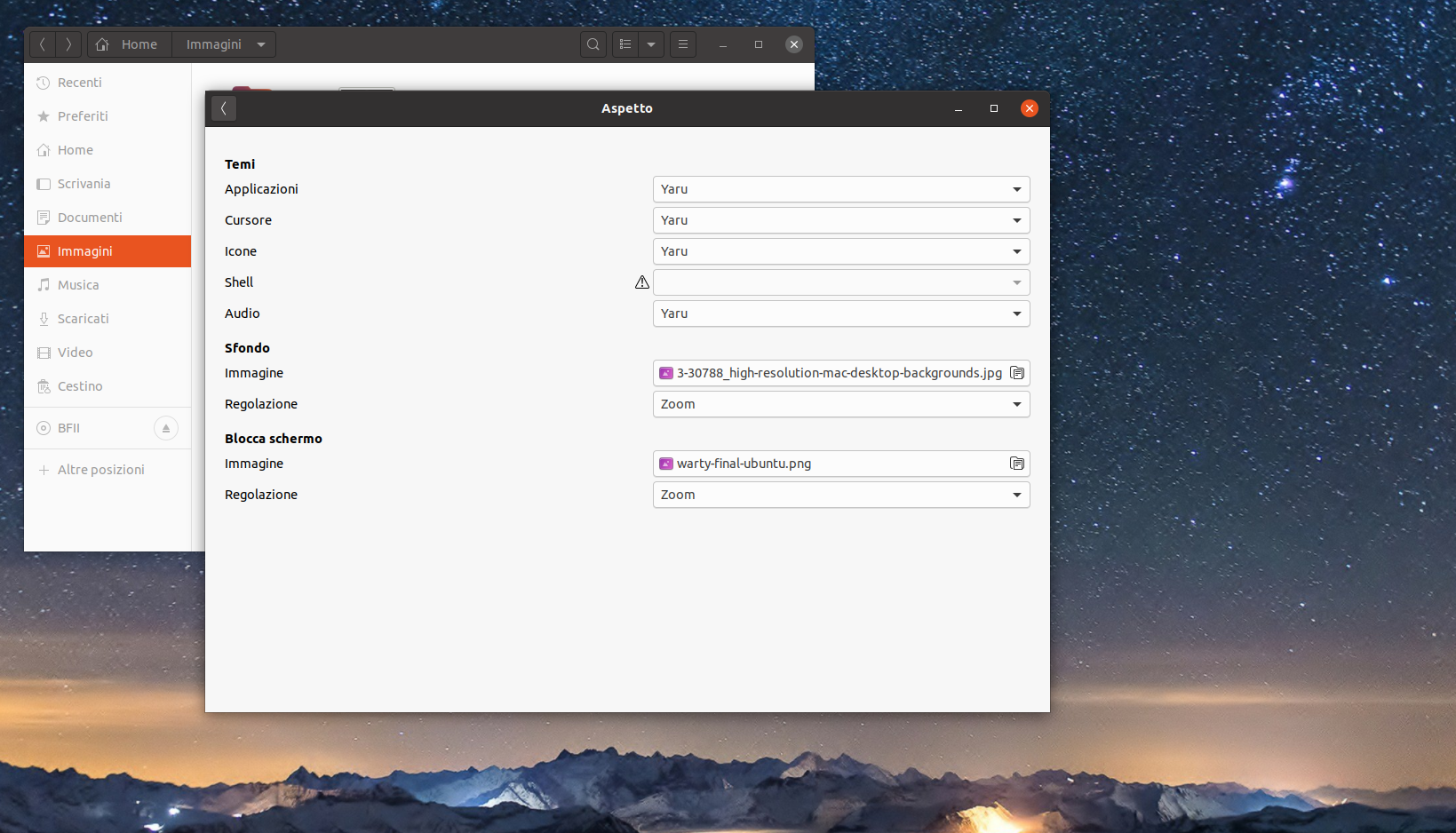The height and width of the screenshot is (833, 1456).
Task: Open Musica in the sidebar
Action: [x=107, y=285]
